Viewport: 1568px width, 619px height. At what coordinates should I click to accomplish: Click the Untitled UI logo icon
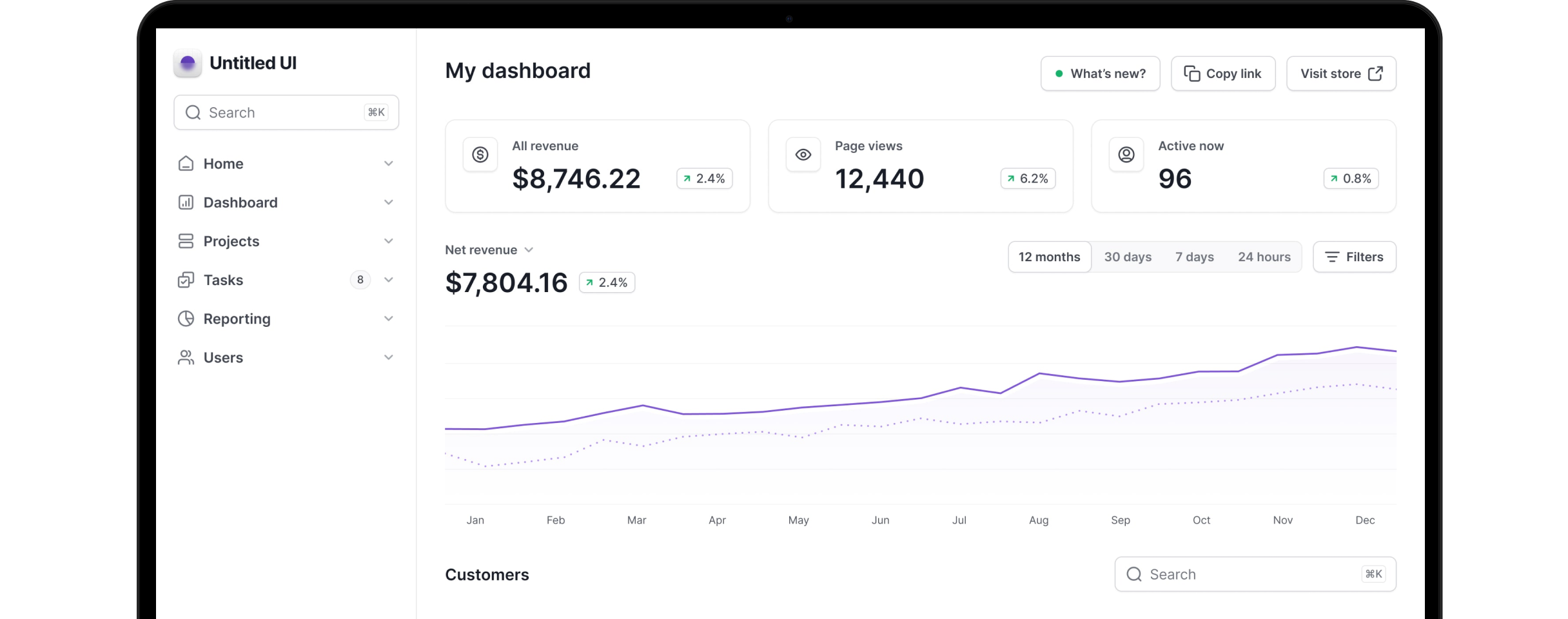[188, 63]
